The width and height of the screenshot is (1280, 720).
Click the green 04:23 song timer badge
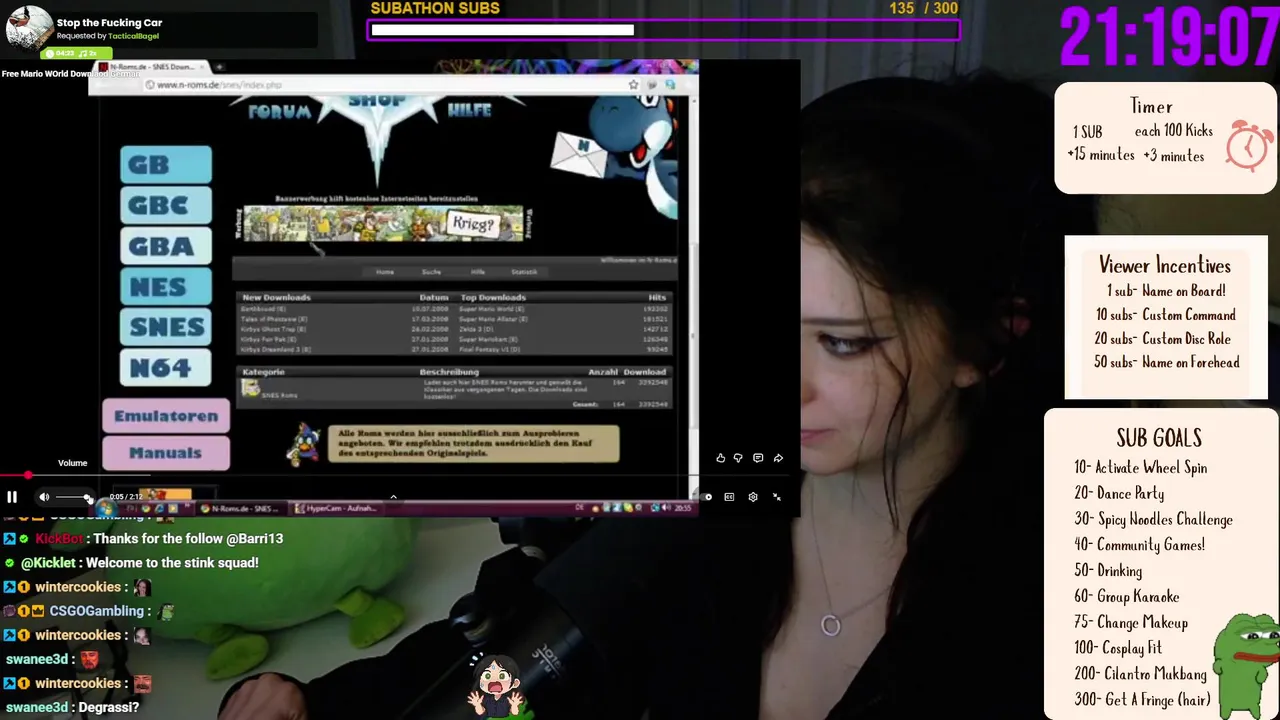(x=76, y=53)
